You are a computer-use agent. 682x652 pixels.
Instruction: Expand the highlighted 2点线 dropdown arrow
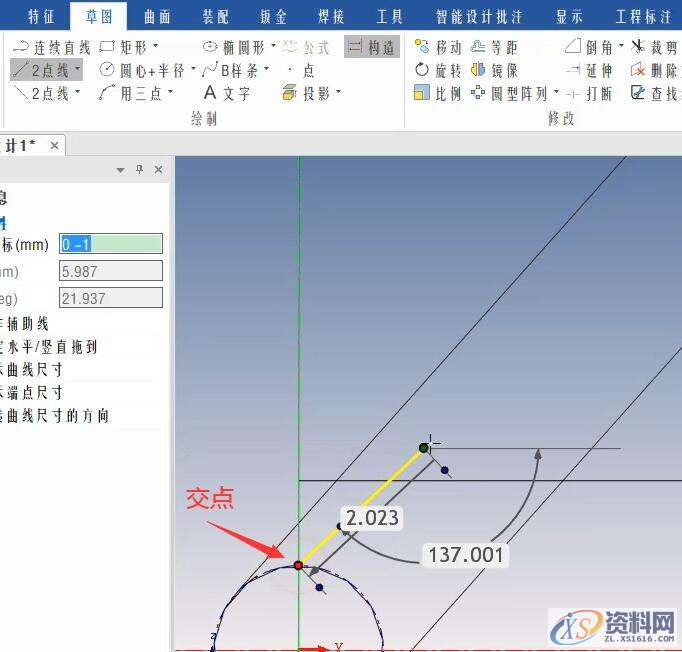pos(78,68)
